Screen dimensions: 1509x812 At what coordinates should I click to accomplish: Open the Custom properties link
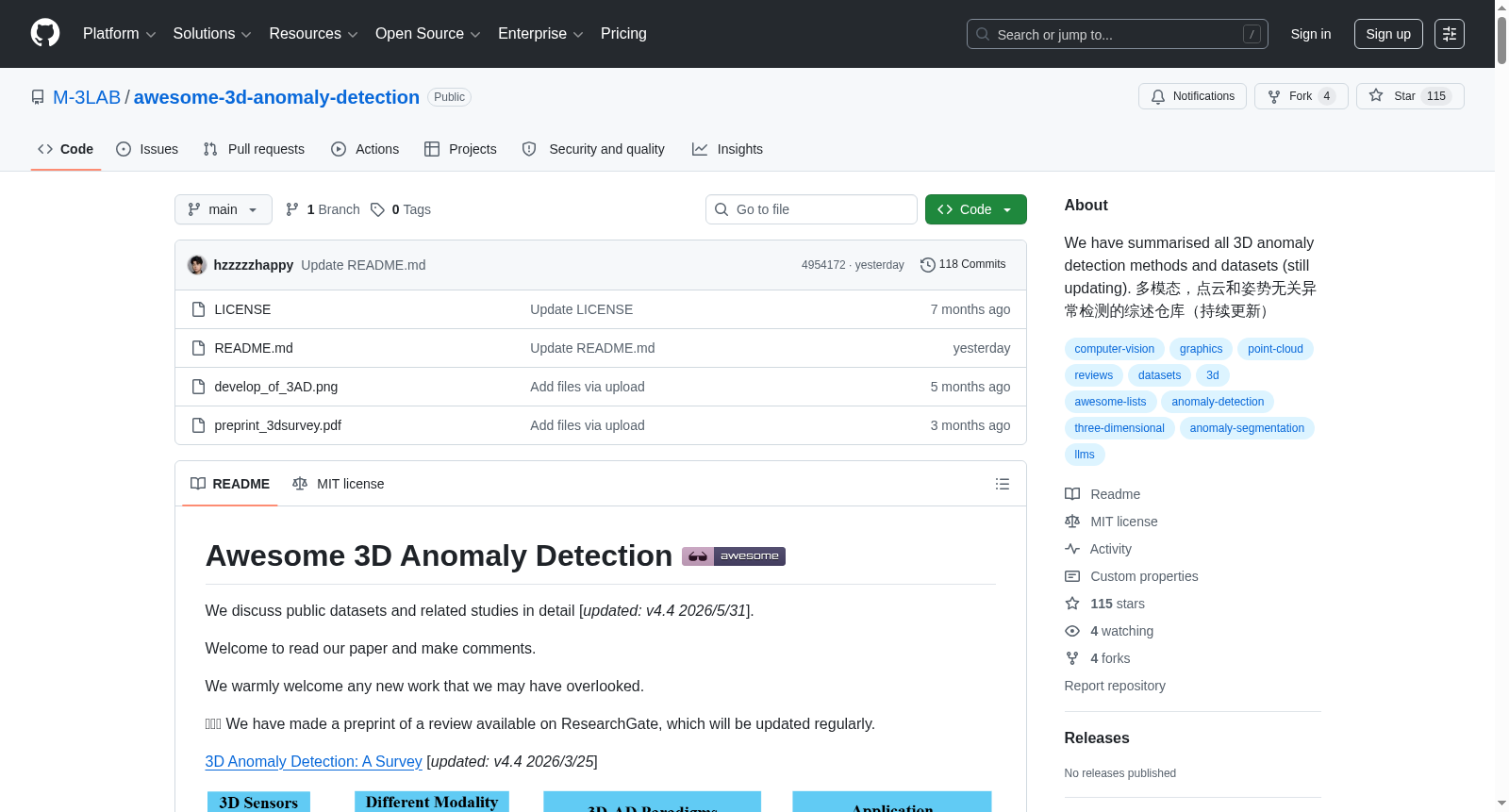[x=1132, y=576]
